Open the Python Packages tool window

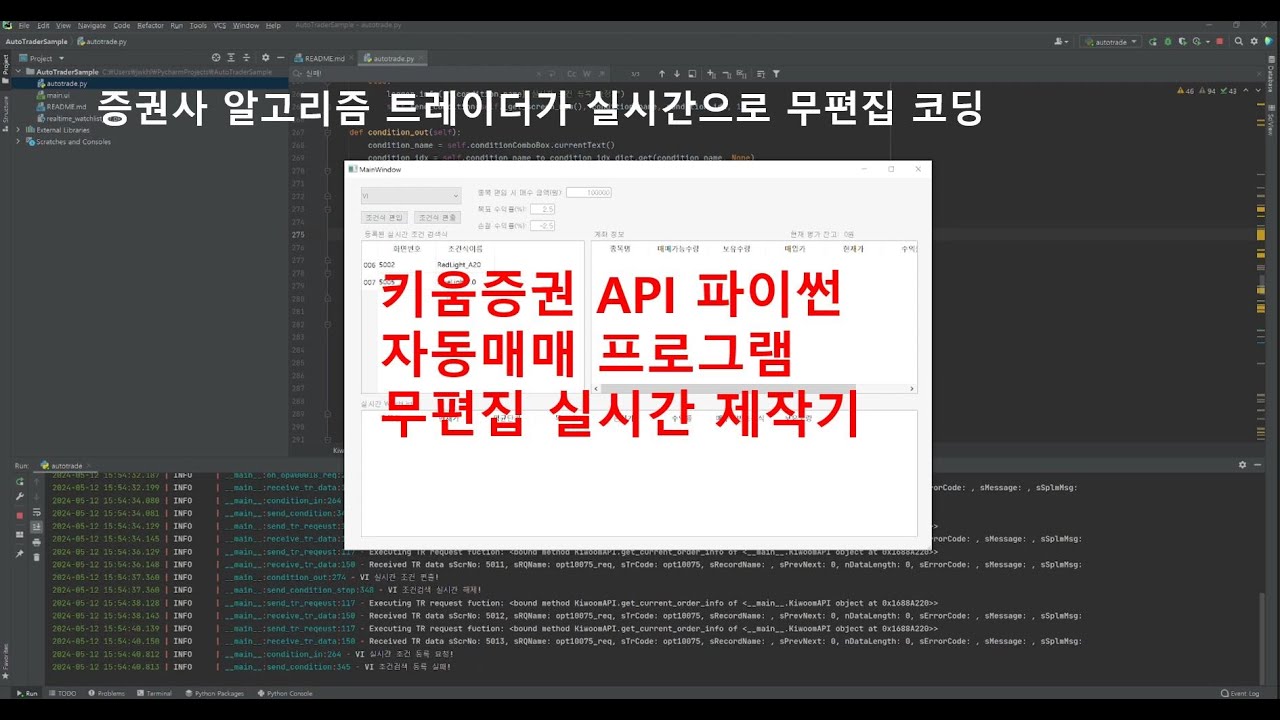click(215, 693)
